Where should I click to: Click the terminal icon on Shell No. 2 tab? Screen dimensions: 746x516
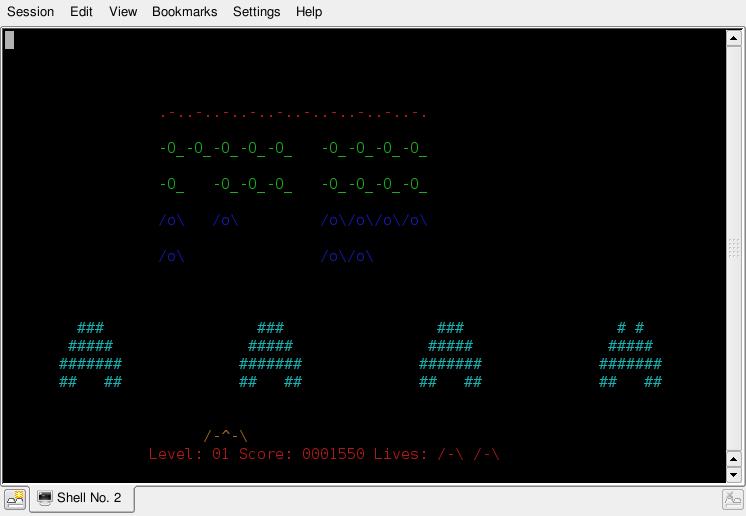45,498
